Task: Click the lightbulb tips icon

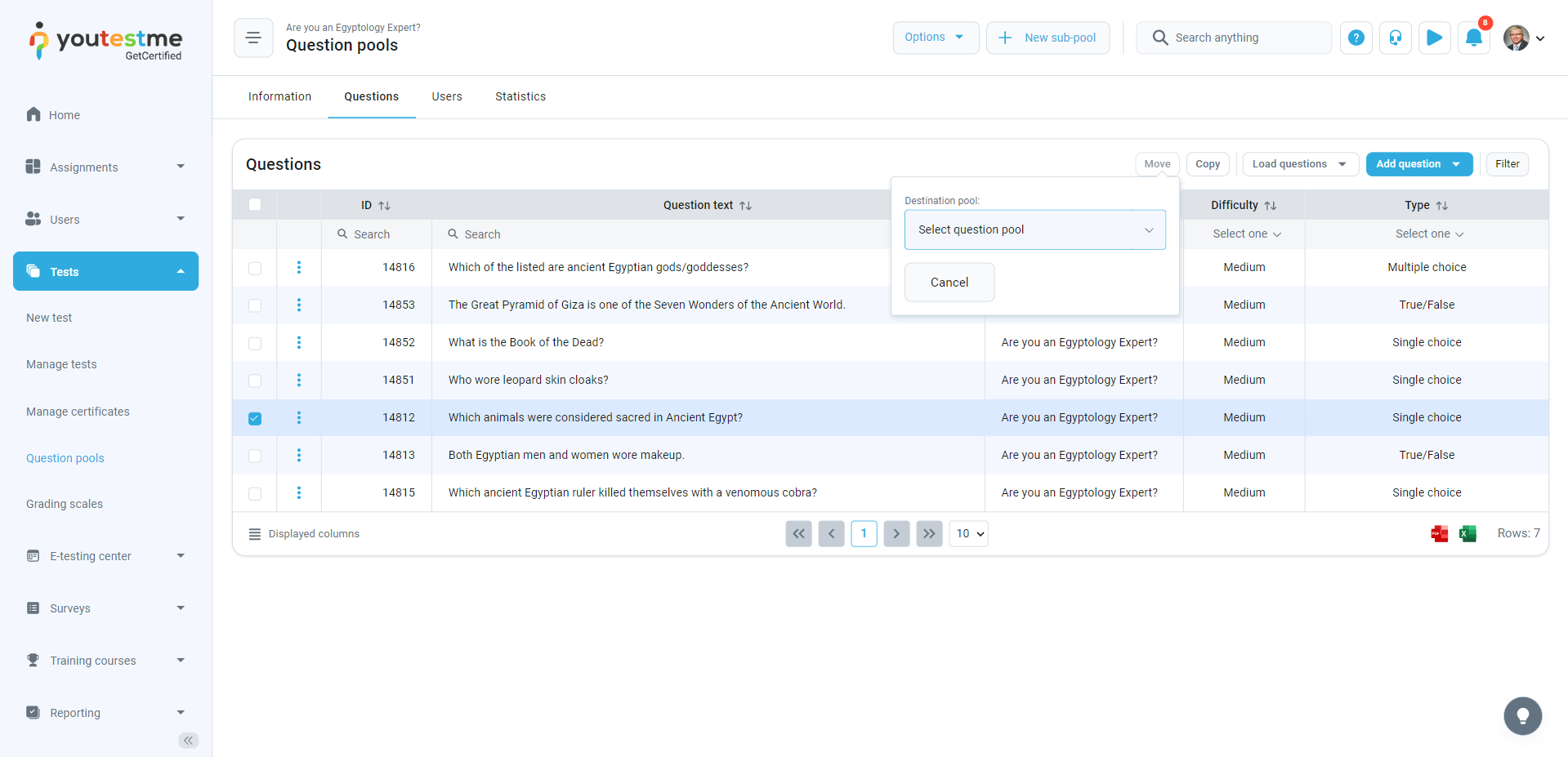Action: click(x=1522, y=716)
